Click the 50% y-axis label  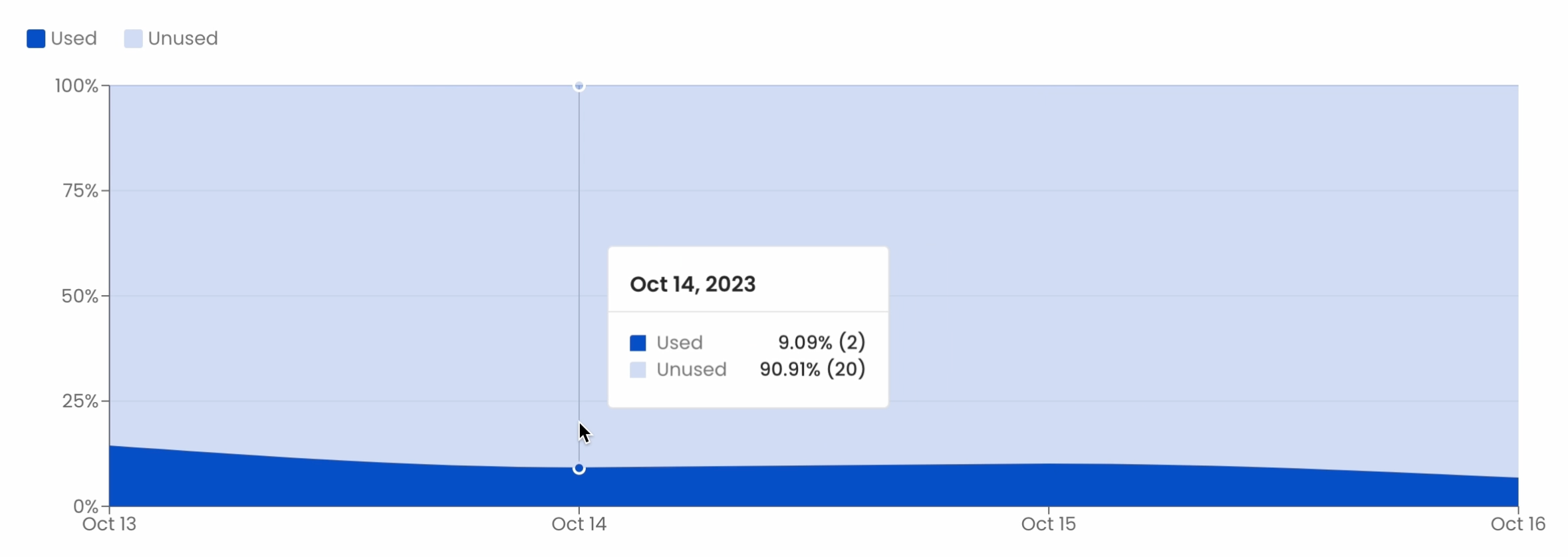80,296
